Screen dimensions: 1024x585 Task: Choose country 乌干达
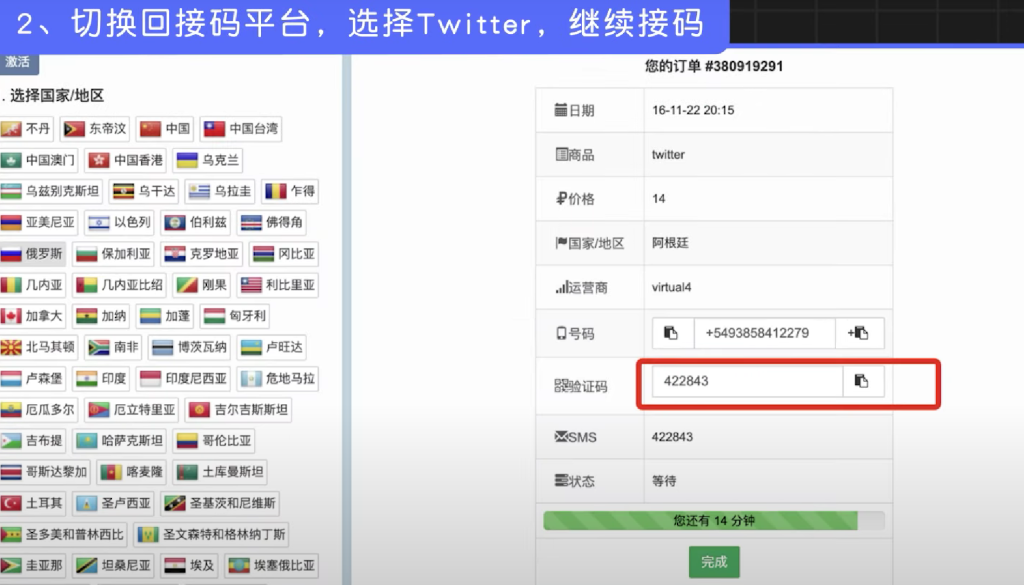144,191
